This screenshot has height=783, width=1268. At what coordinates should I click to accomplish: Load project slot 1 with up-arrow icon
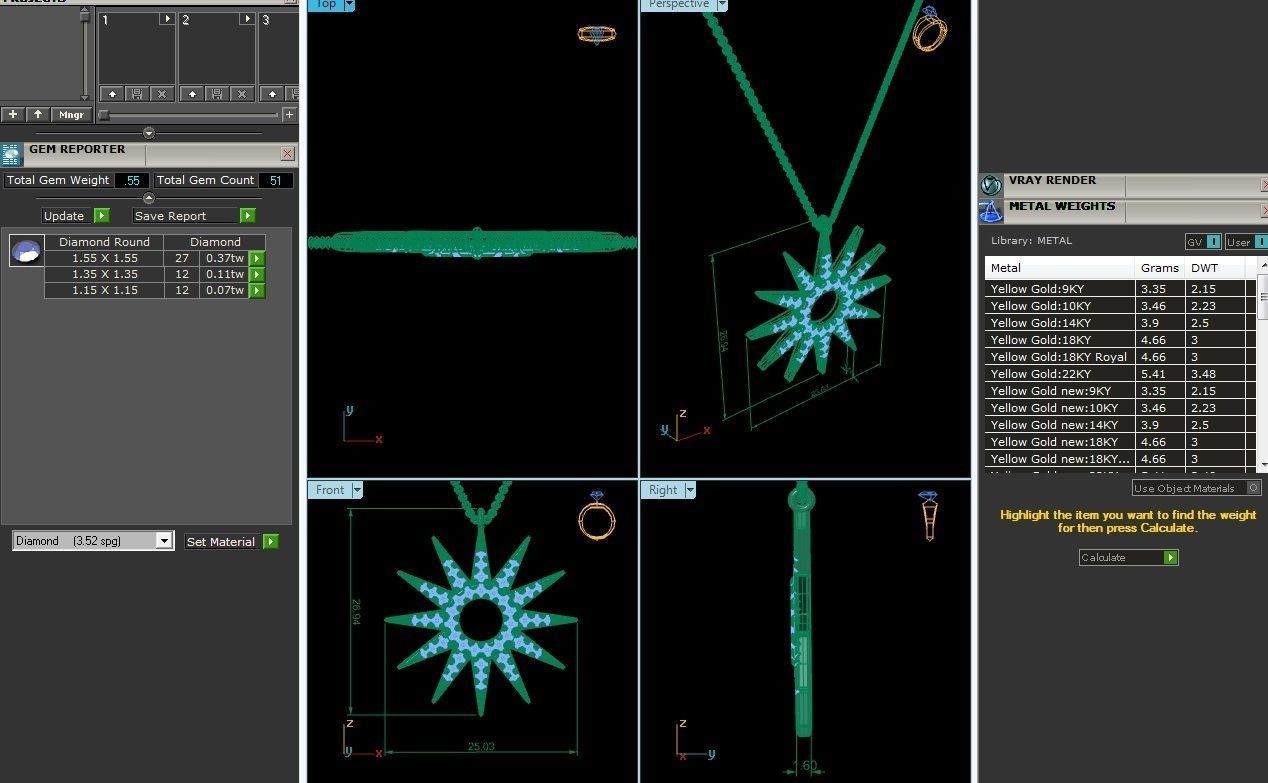(112, 94)
